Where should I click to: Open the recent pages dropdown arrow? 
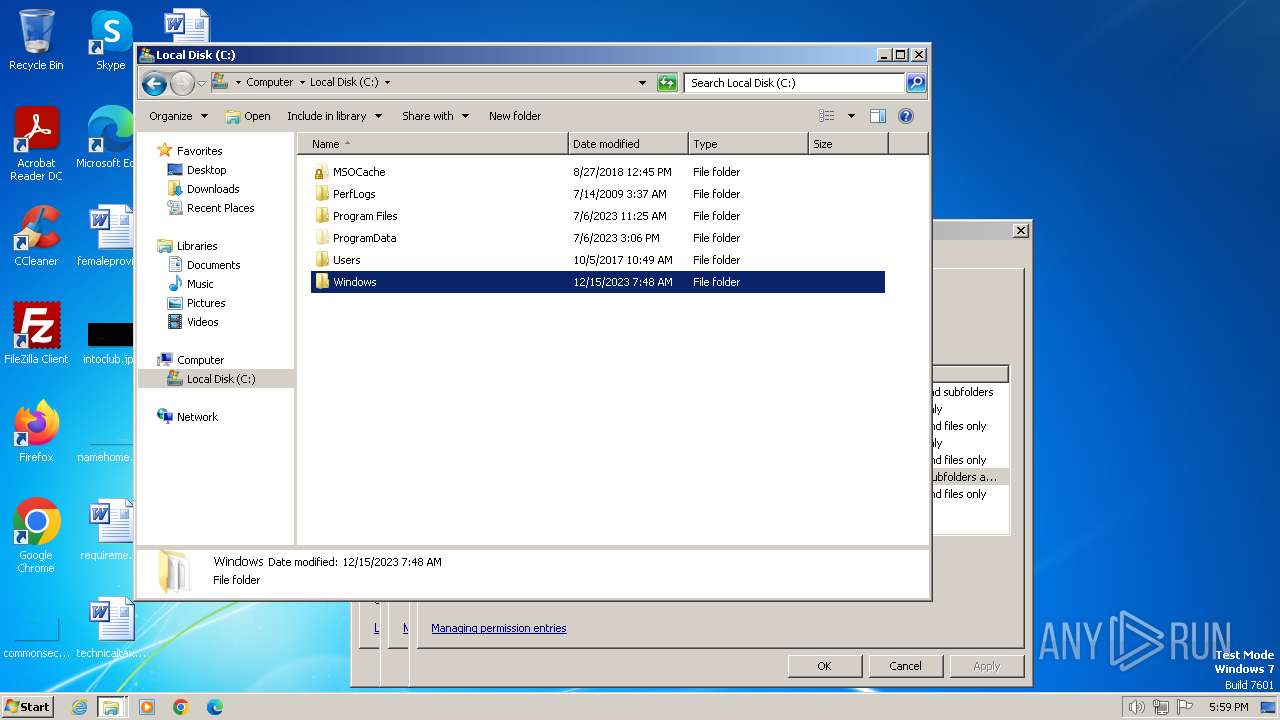coord(201,83)
